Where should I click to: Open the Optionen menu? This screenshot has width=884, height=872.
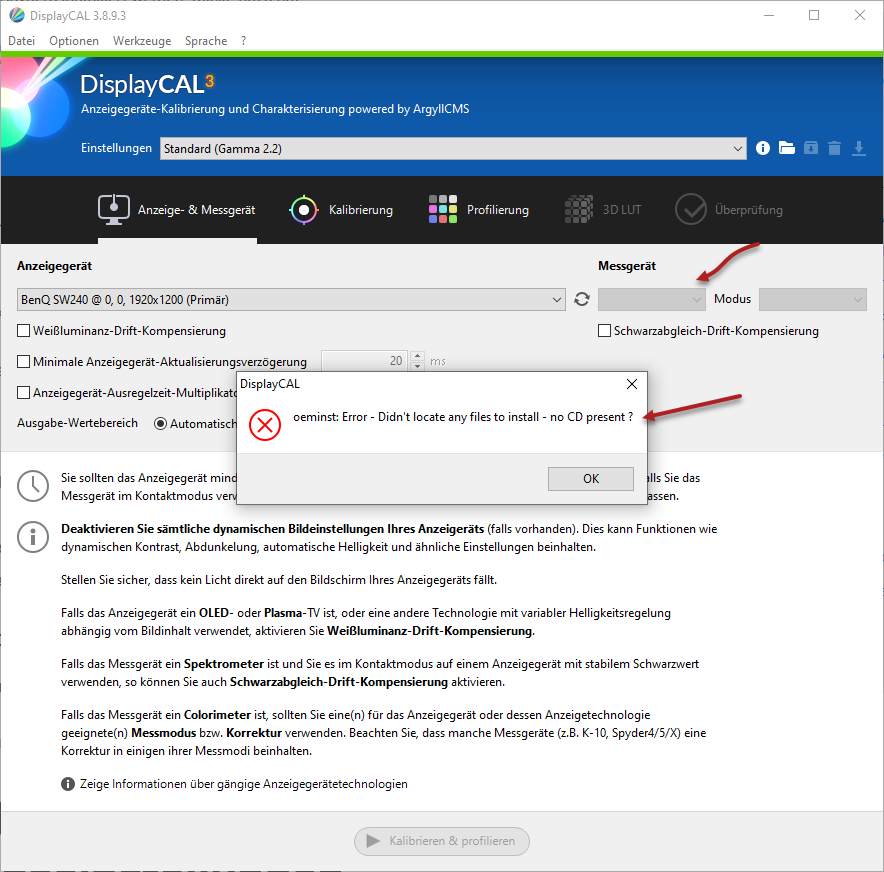[74, 41]
